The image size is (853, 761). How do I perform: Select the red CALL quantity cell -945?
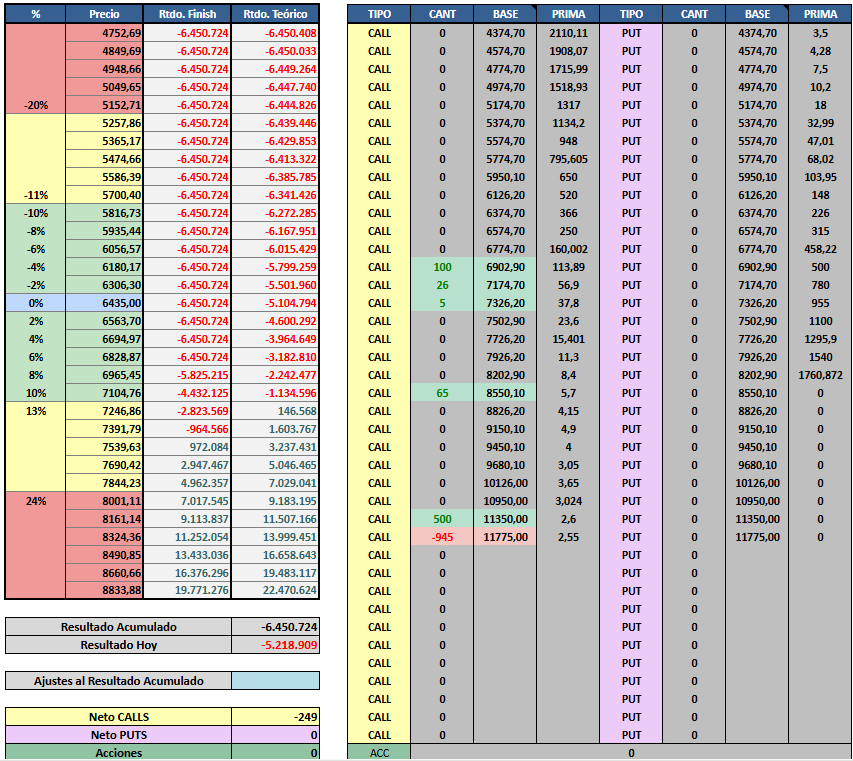tap(442, 537)
